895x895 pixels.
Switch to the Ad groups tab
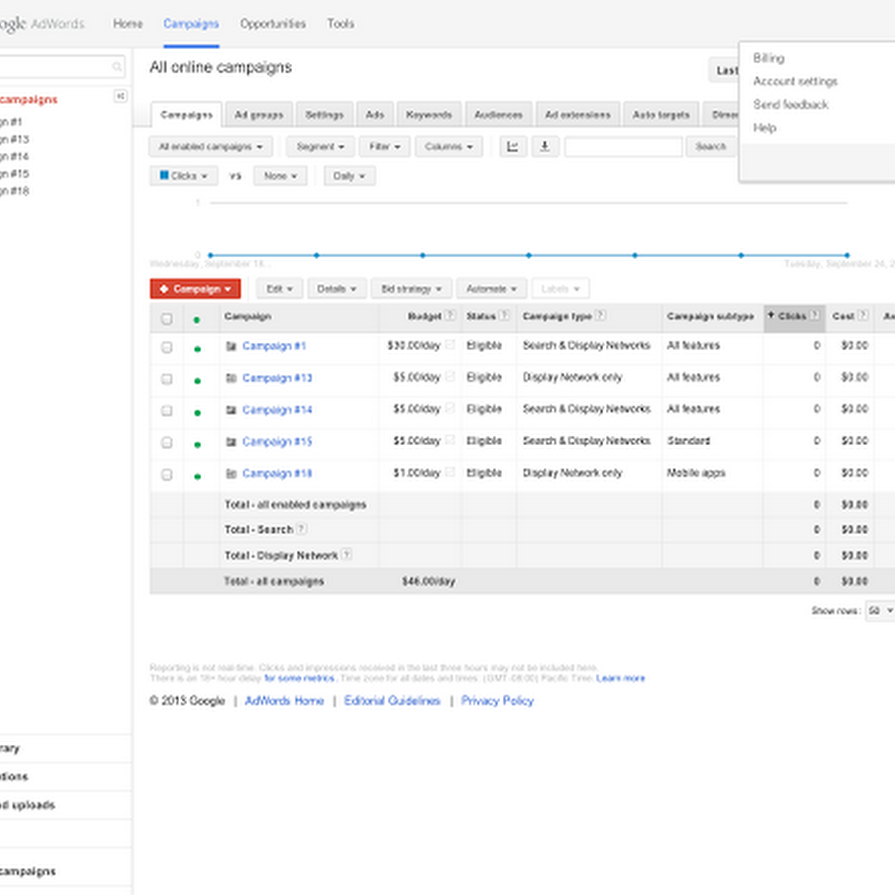pos(259,115)
